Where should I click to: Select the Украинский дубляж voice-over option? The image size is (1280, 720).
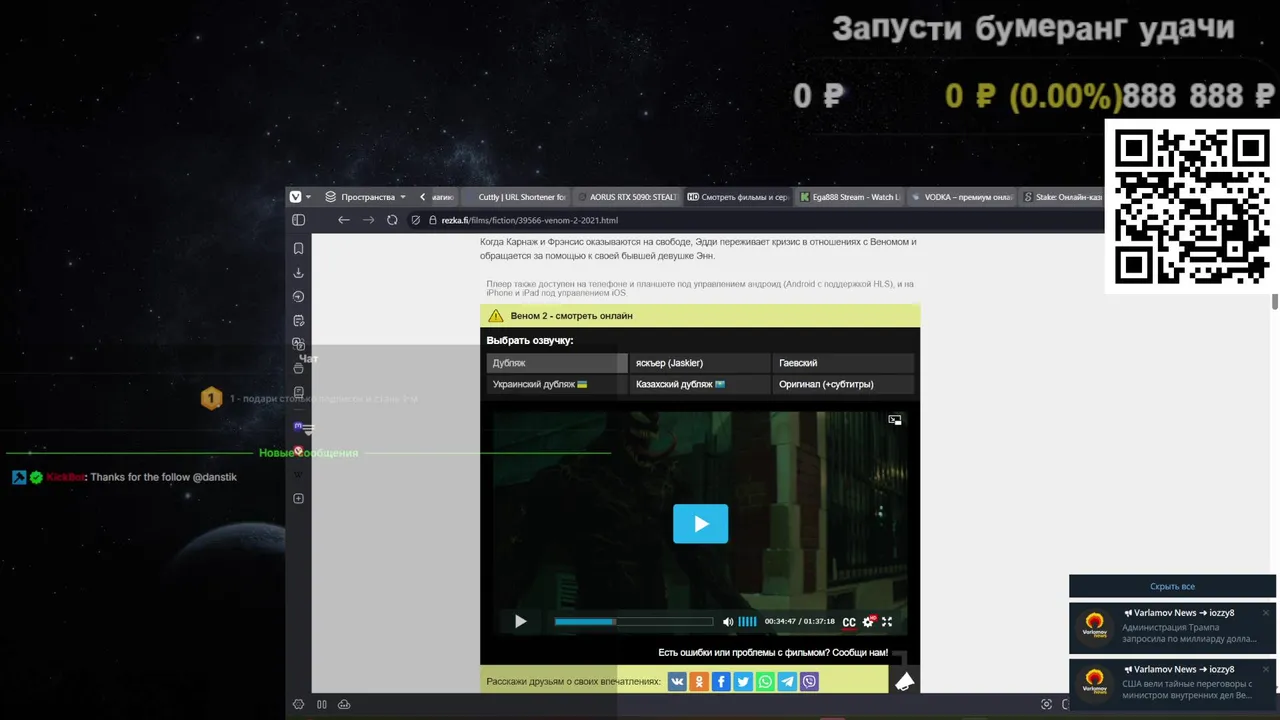[x=556, y=384]
